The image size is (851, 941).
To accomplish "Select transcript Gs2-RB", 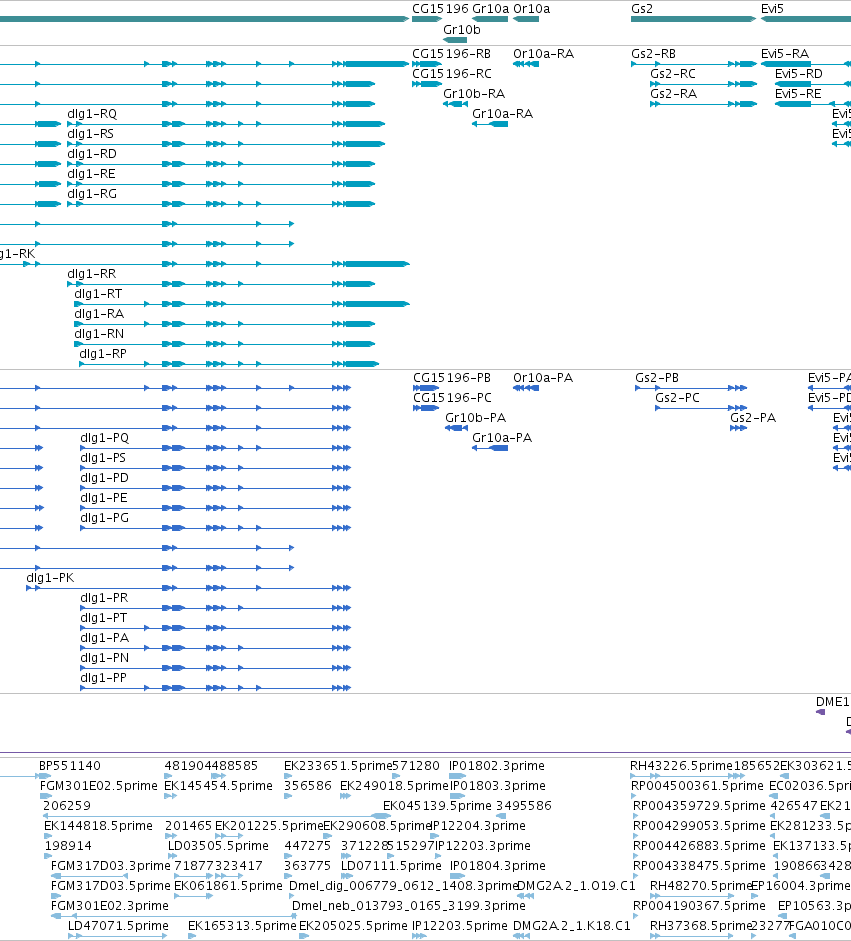I will click(653, 54).
